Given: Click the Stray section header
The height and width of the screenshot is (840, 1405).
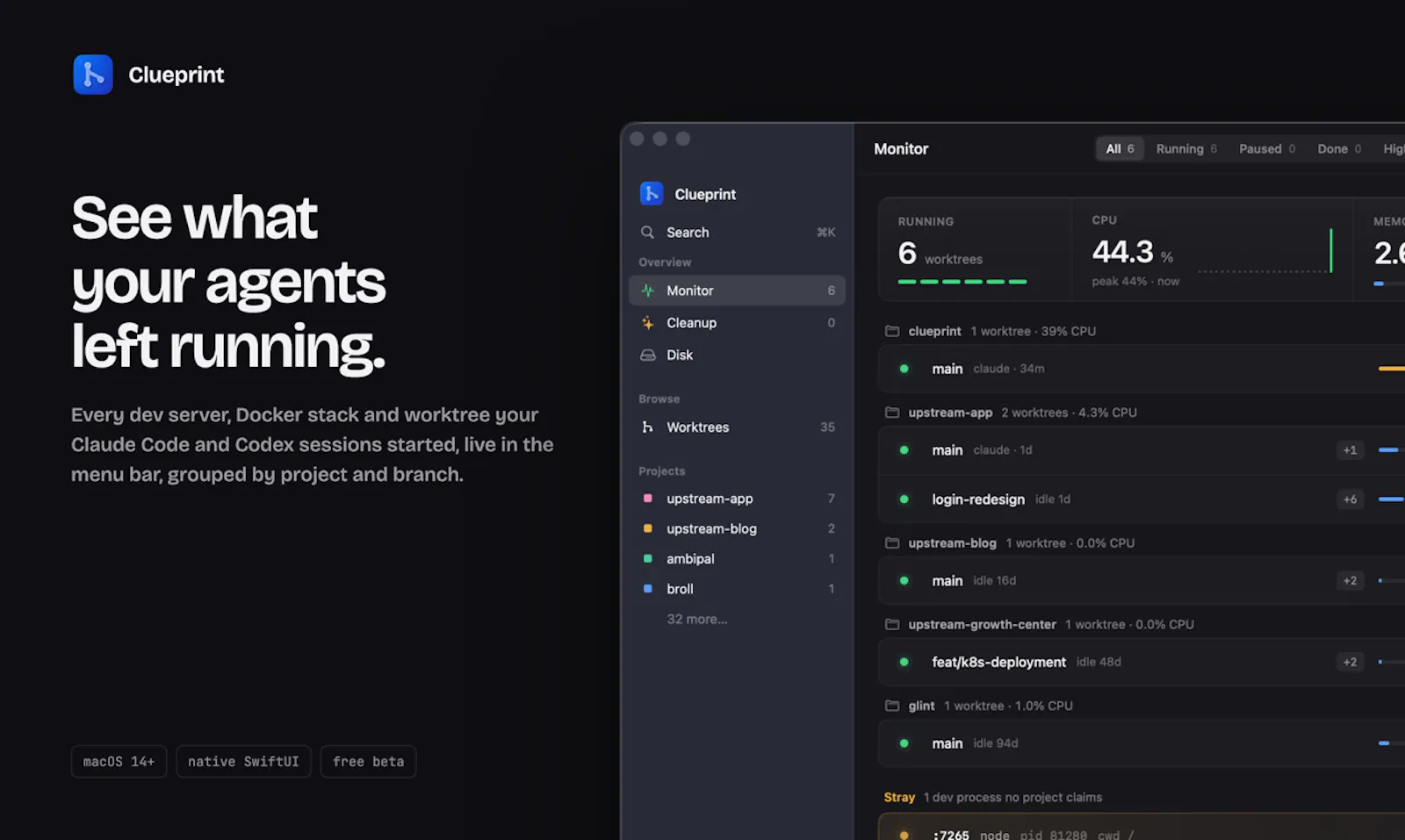Looking at the screenshot, I should coord(993,797).
